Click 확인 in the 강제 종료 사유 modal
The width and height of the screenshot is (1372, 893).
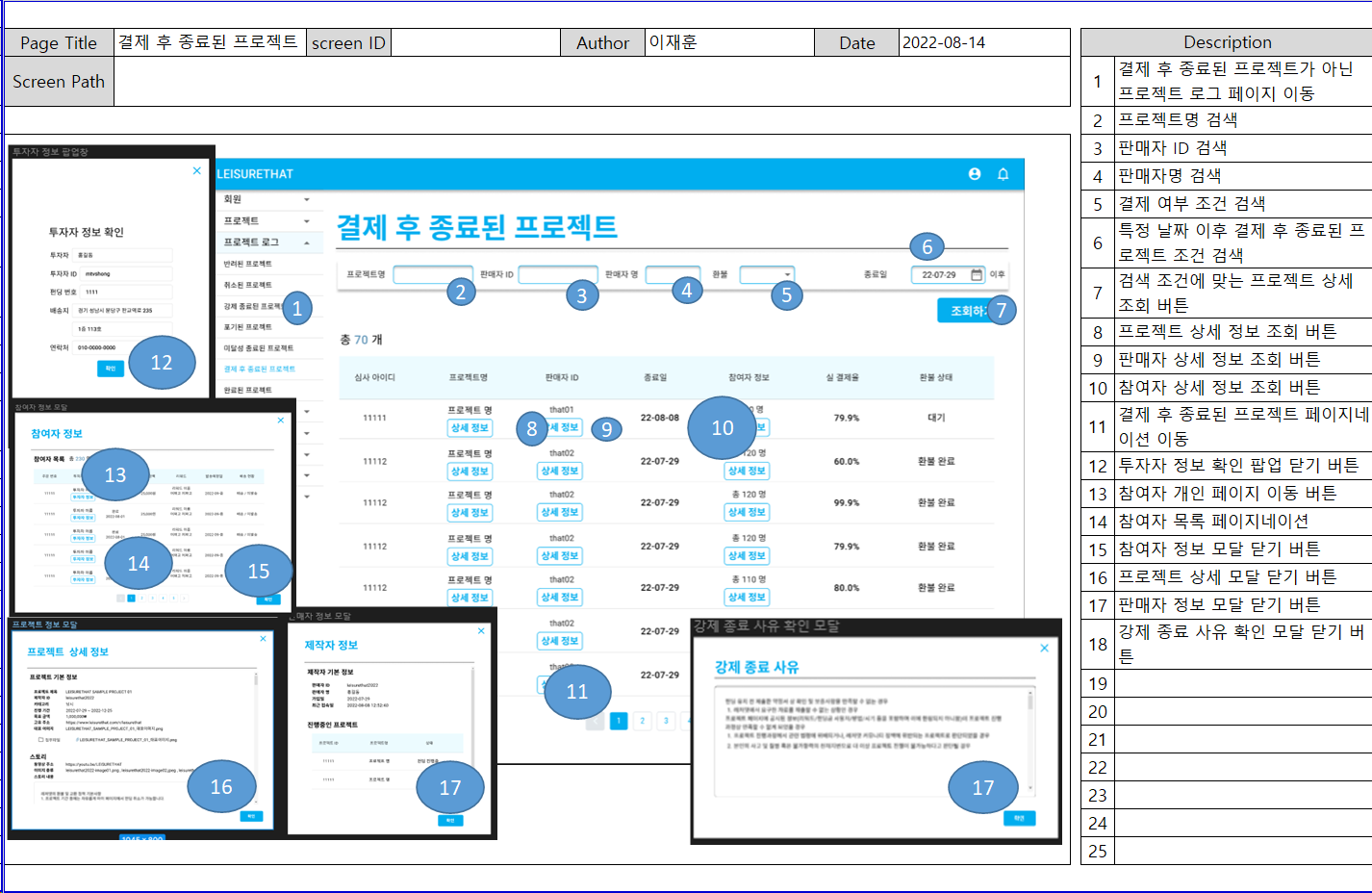click(1019, 818)
